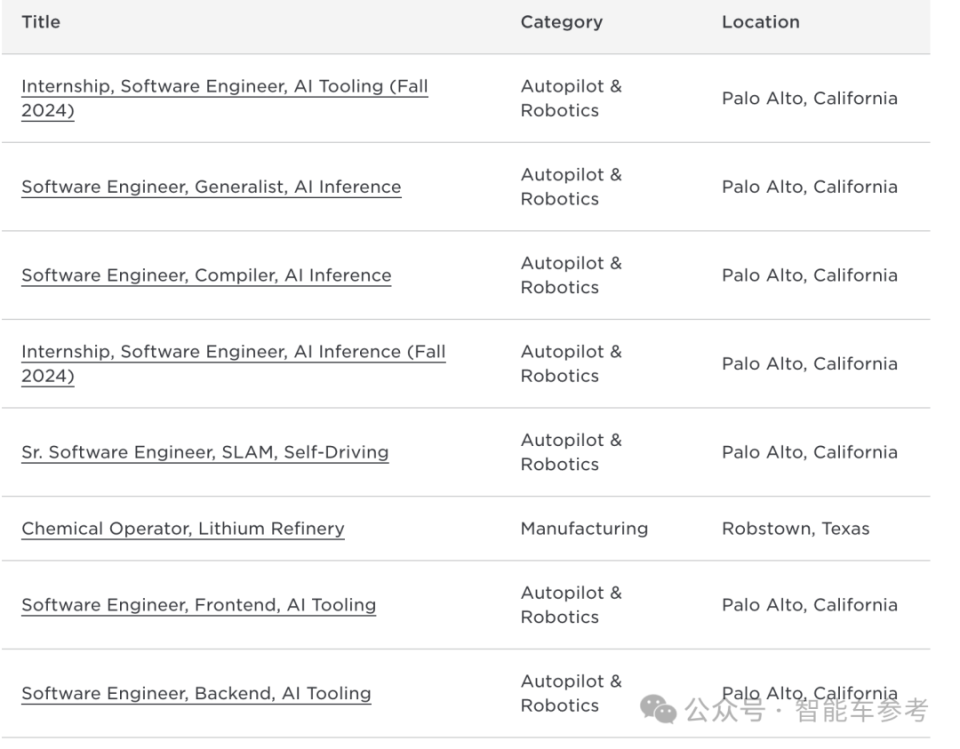This screenshot has width=960, height=749.
Task: Click the Category column header
Action: pyautogui.click(x=561, y=22)
